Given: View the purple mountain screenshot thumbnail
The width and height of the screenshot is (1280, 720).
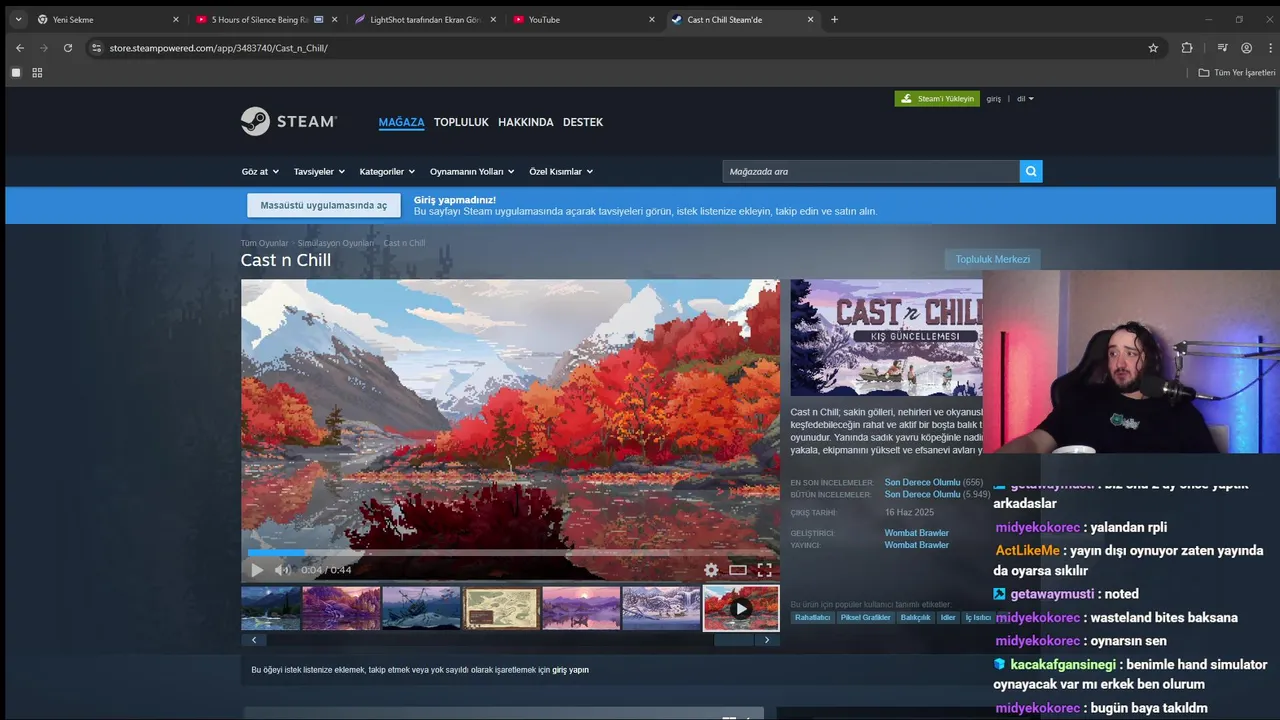Looking at the screenshot, I should click(x=341, y=608).
